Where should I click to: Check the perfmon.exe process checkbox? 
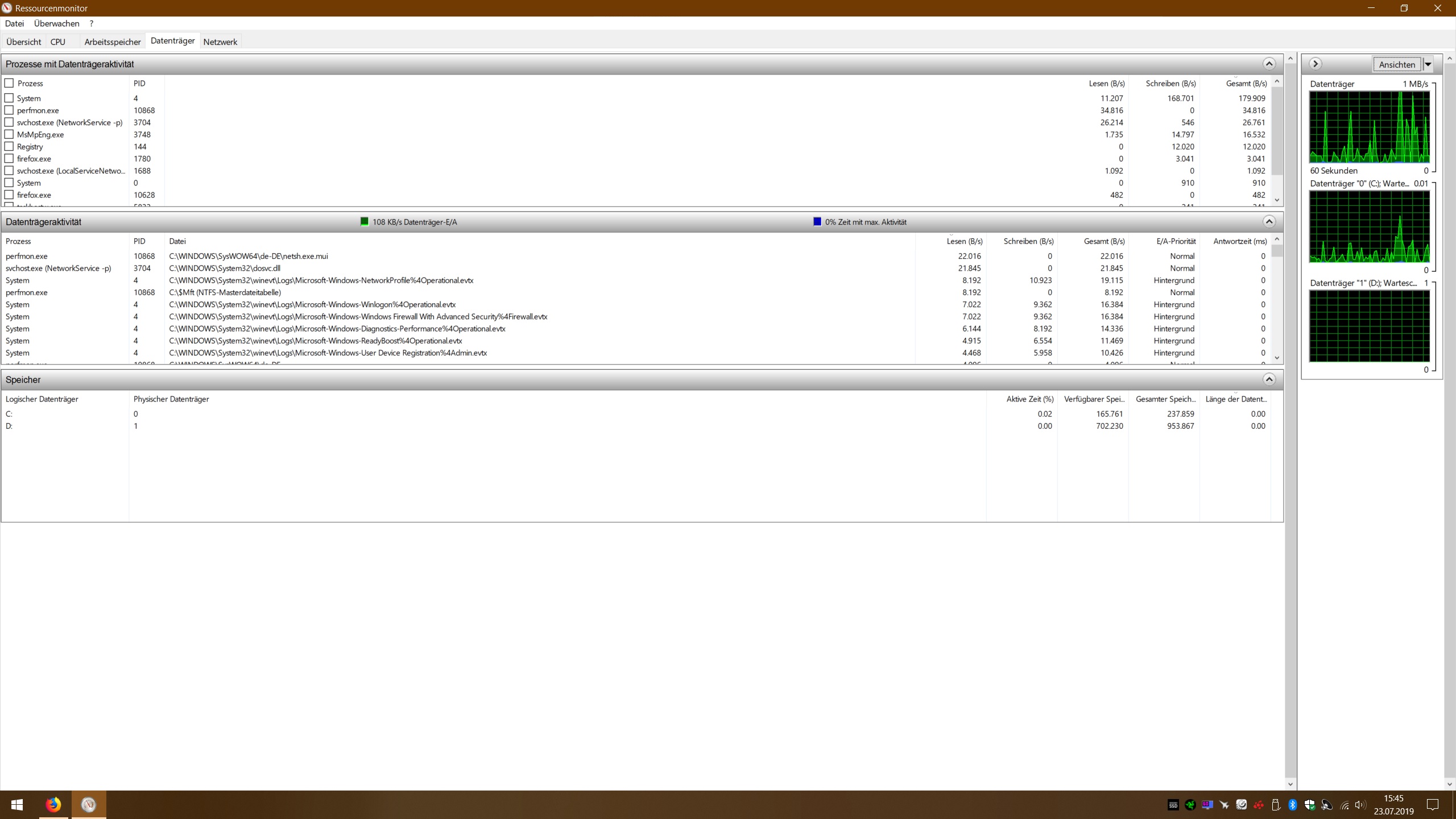[9, 110]
